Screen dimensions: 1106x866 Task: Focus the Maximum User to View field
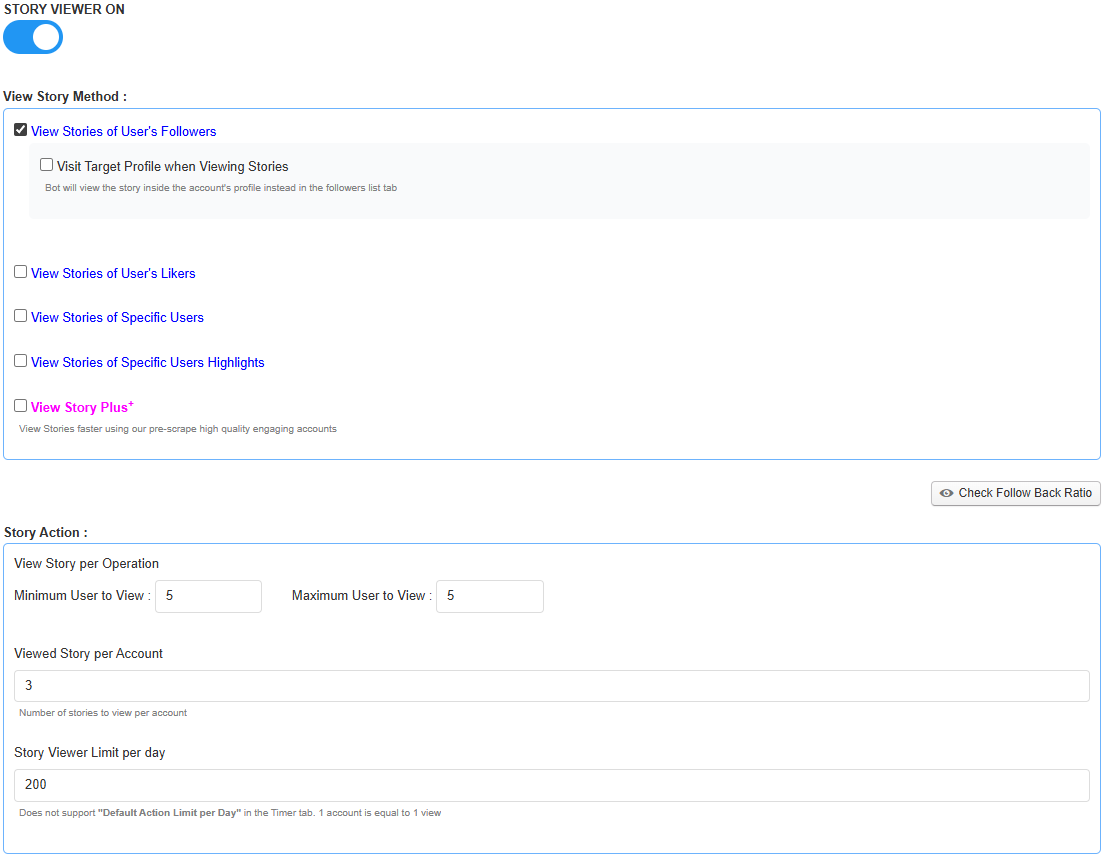tap(489, 596)
